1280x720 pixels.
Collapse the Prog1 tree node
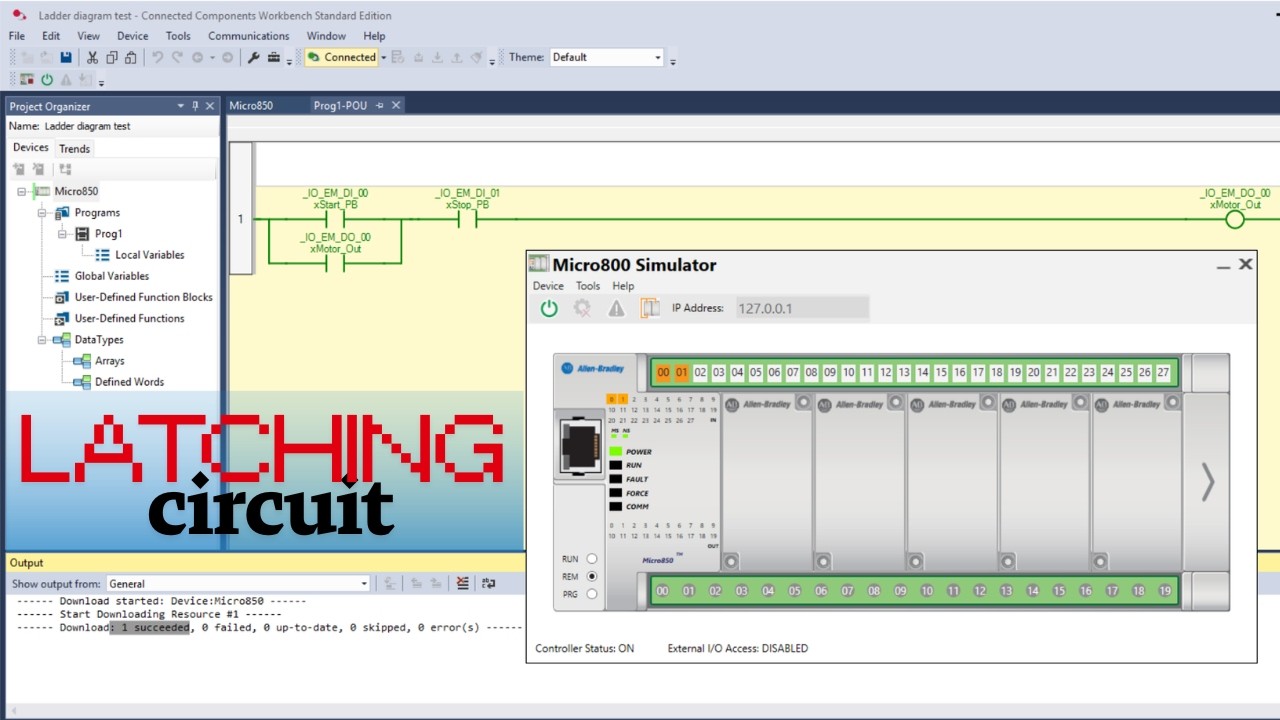[62, 234]
